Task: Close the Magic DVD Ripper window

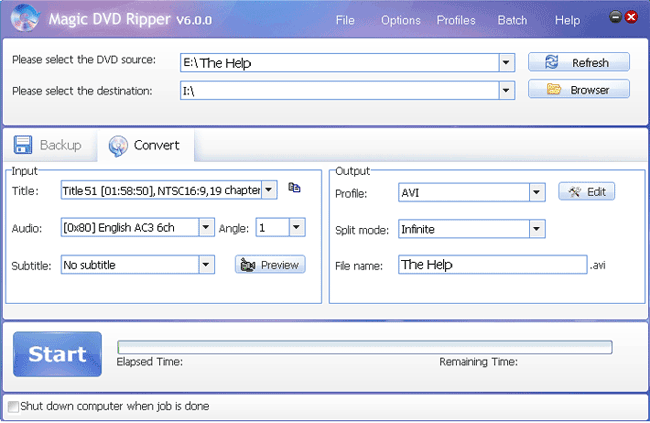Action: point(631,18)
